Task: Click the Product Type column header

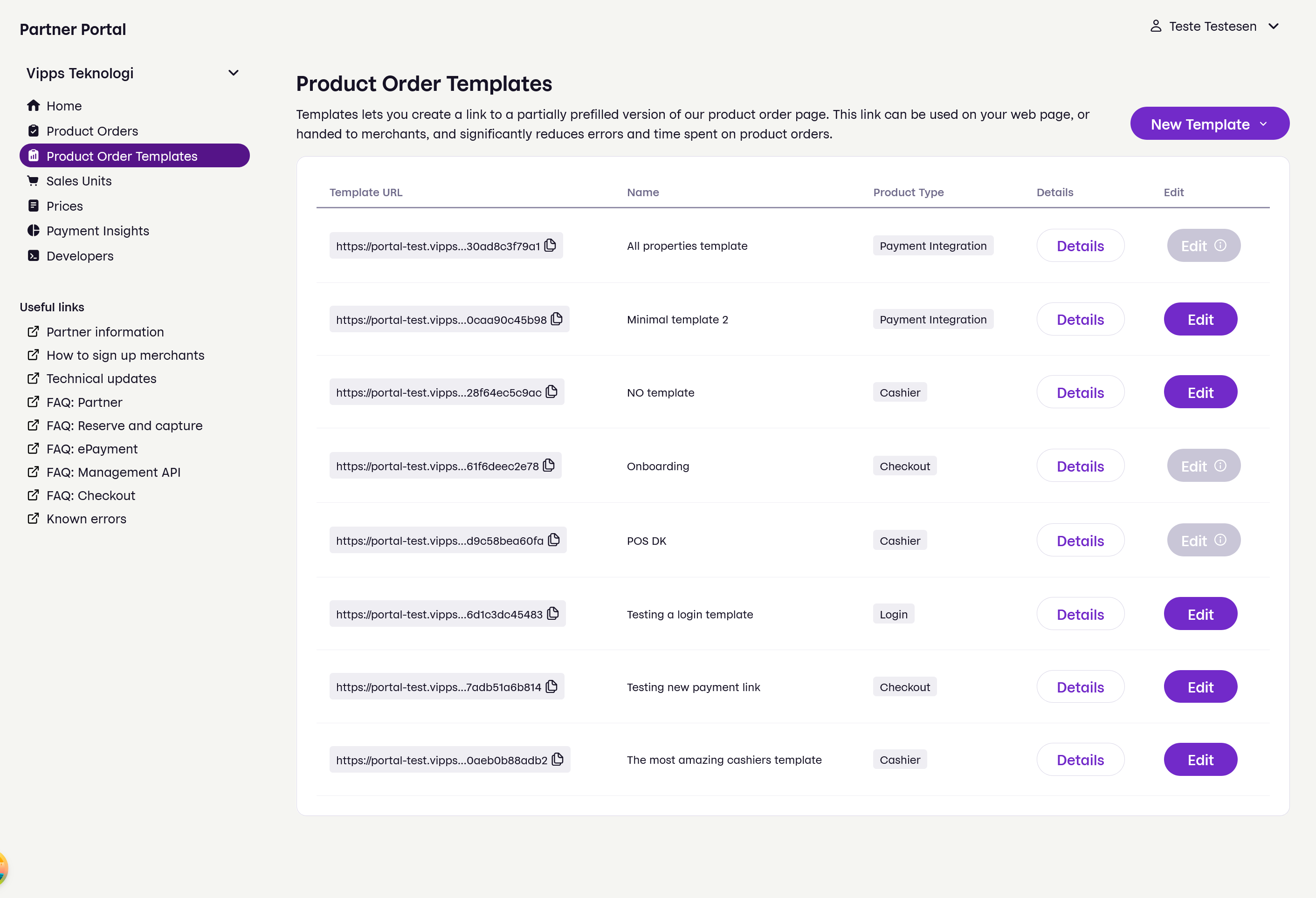Action: [908, 192]
